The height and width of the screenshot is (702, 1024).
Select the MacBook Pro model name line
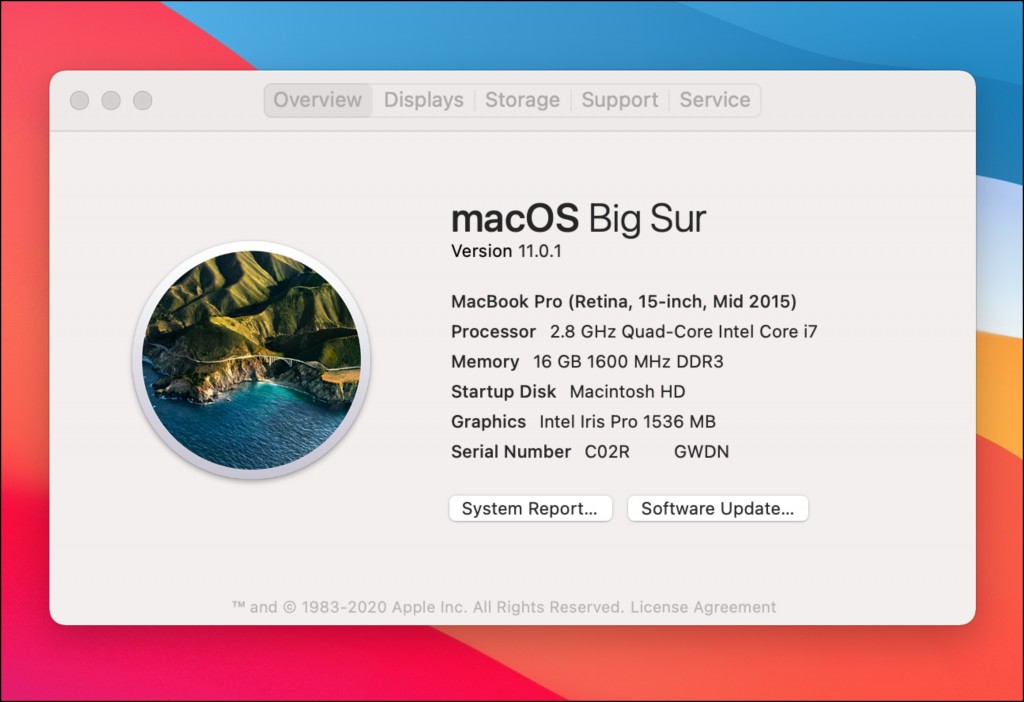(624, 302)
